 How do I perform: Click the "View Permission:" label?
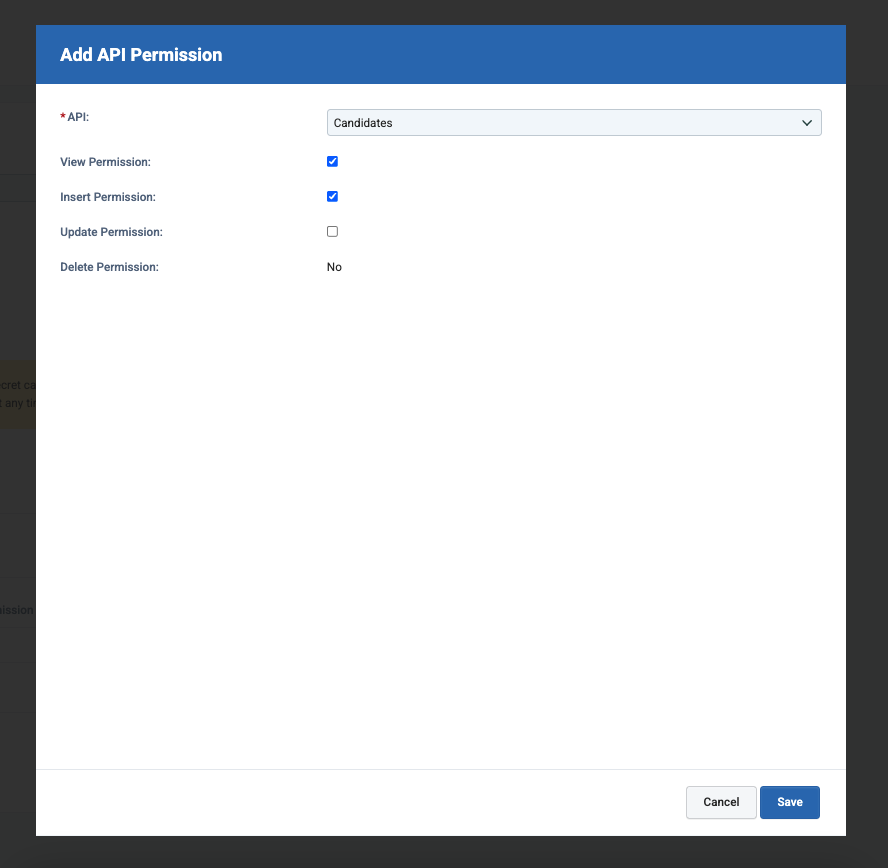[x=105, y=161]
